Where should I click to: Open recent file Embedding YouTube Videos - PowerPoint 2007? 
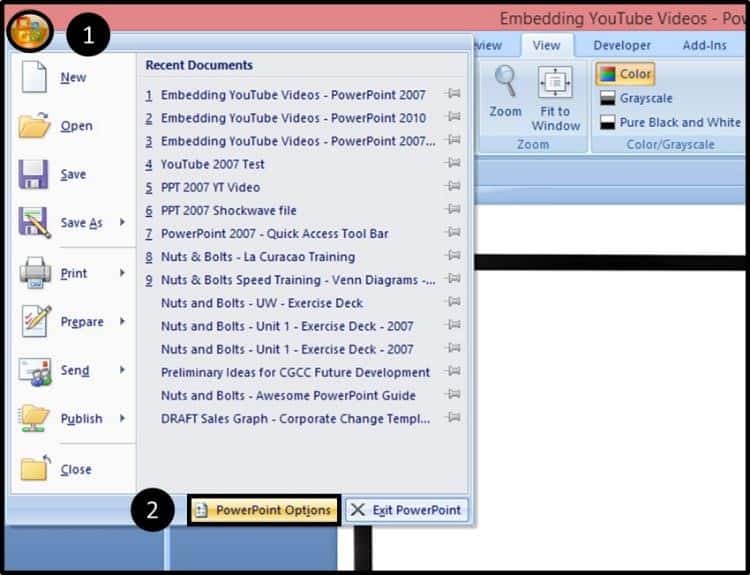click(x=293, y=95)
